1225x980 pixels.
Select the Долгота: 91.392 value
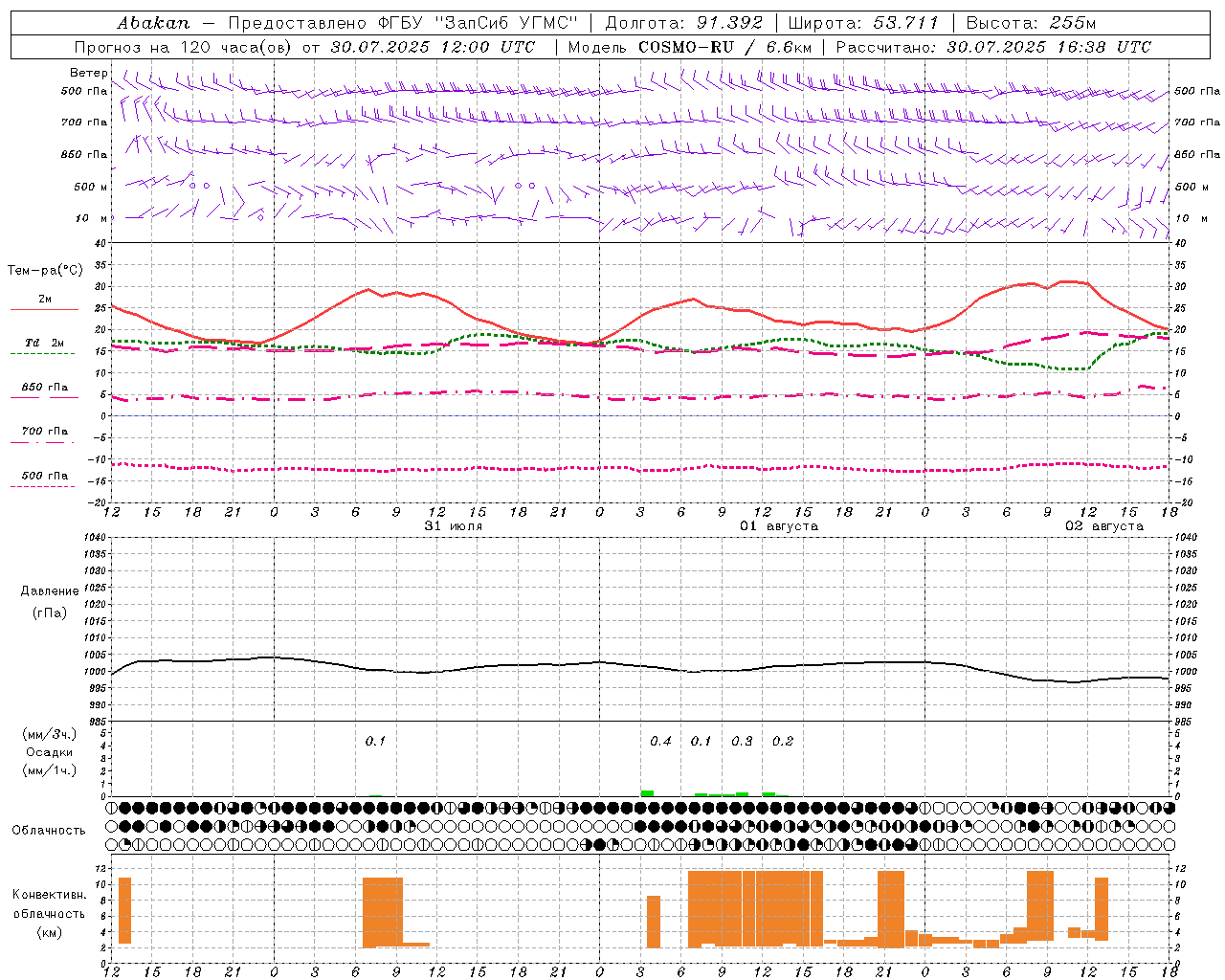coord(684,23)
